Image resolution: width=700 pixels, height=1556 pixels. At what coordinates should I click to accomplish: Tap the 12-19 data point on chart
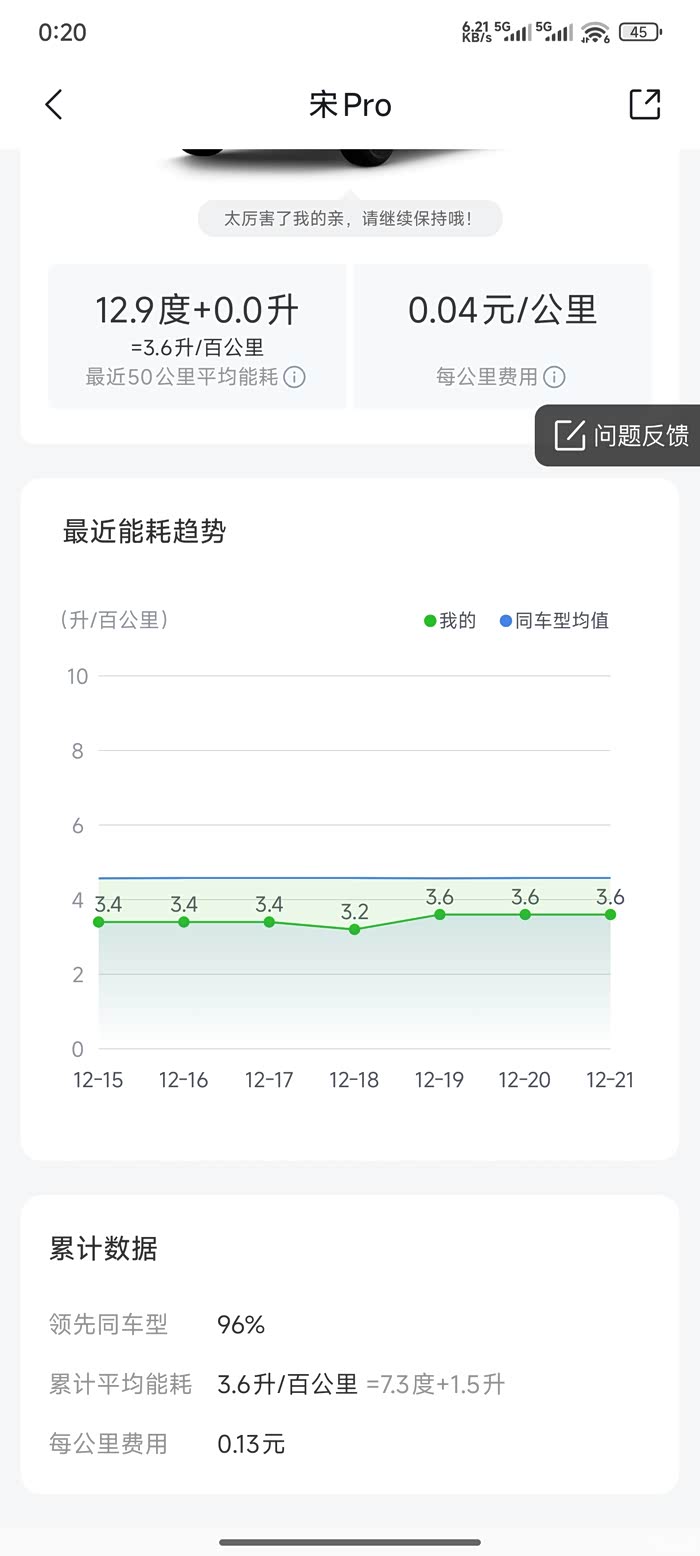point(440,914)
